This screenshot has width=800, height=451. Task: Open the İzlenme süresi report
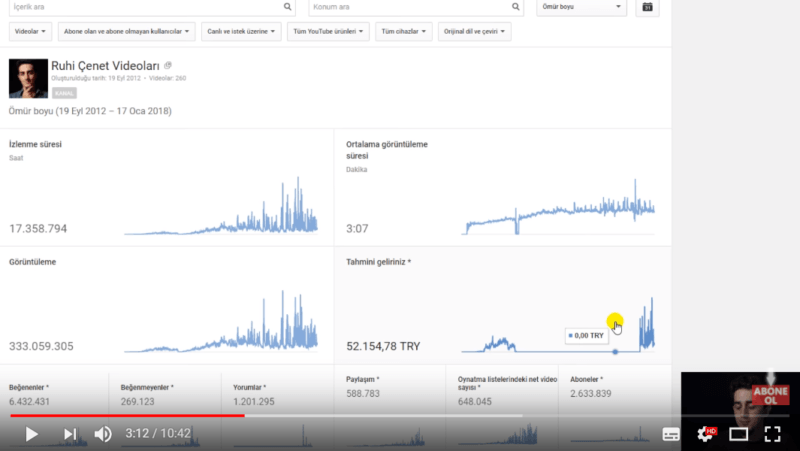pyautogui.click(x=36, y=144)
